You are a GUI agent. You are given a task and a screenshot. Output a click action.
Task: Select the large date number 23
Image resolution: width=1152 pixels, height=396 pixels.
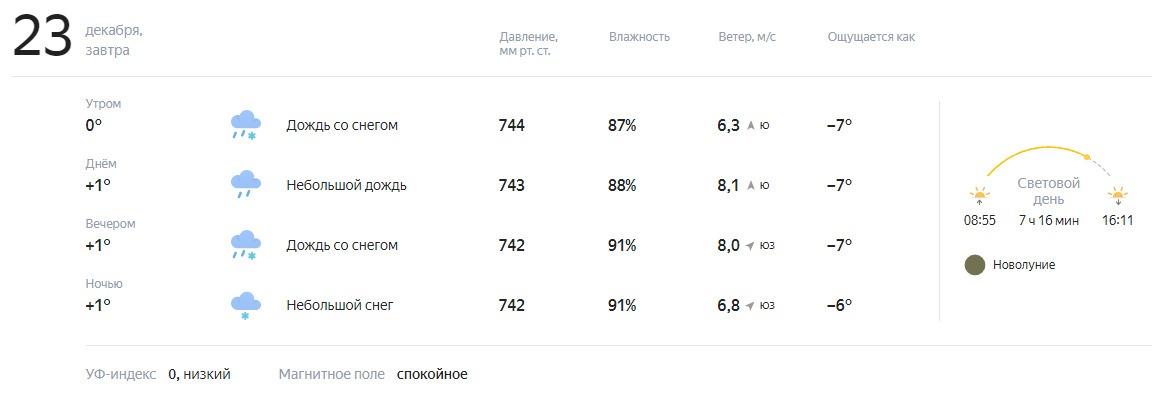pos(42,37)
